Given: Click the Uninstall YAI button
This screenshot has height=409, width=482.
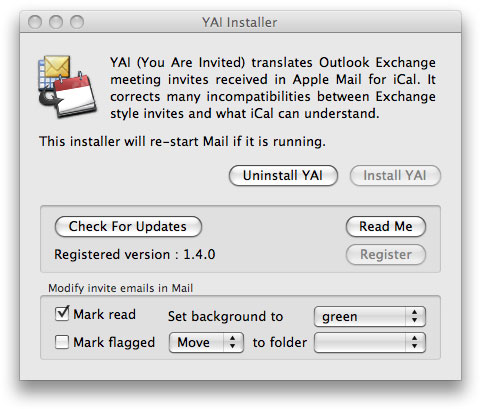Looking at the screenshot, I should pyautogui.click(x=283, y=175).
